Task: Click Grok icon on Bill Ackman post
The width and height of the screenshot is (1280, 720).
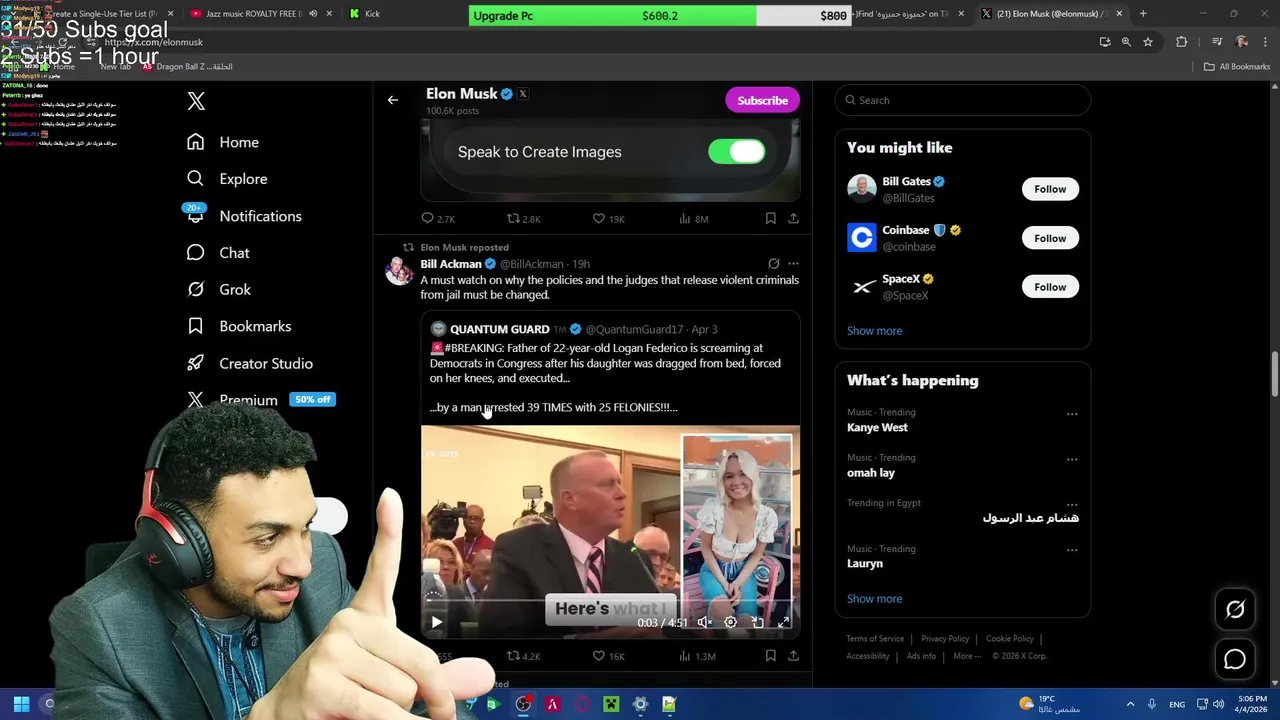Action: click(773, 264)
